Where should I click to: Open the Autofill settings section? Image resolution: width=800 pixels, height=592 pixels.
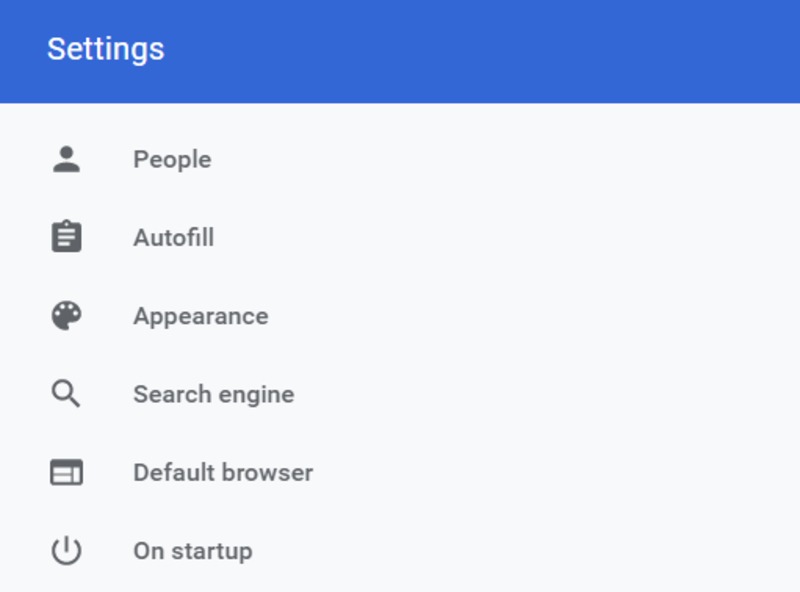pyautogui.click(x=173, y=237)
